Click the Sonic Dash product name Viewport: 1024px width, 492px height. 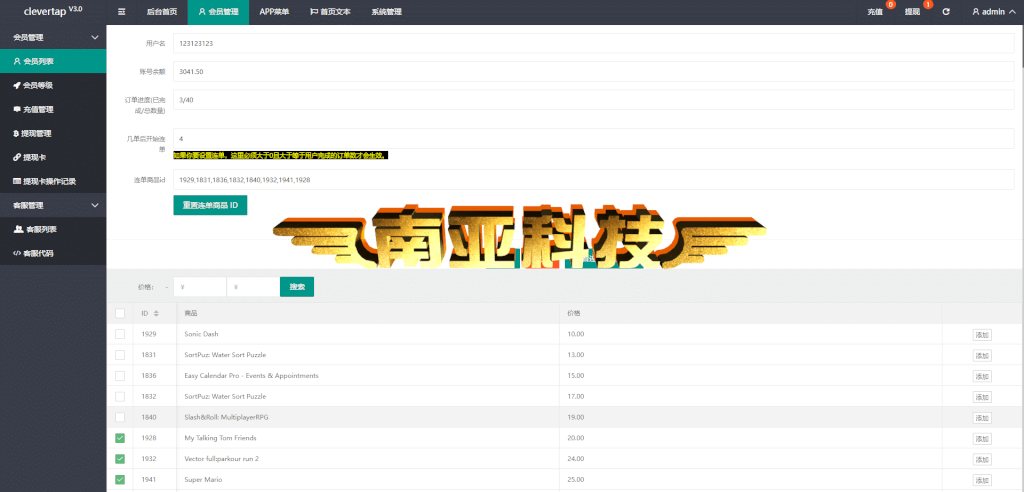[202, 334]
